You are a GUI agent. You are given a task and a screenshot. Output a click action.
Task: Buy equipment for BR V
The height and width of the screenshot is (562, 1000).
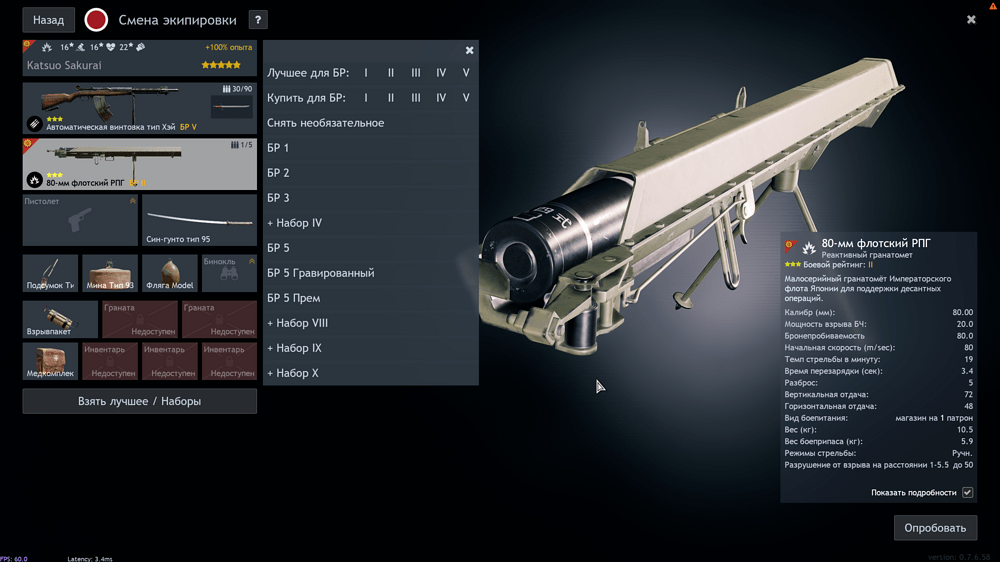click(466, 98)
